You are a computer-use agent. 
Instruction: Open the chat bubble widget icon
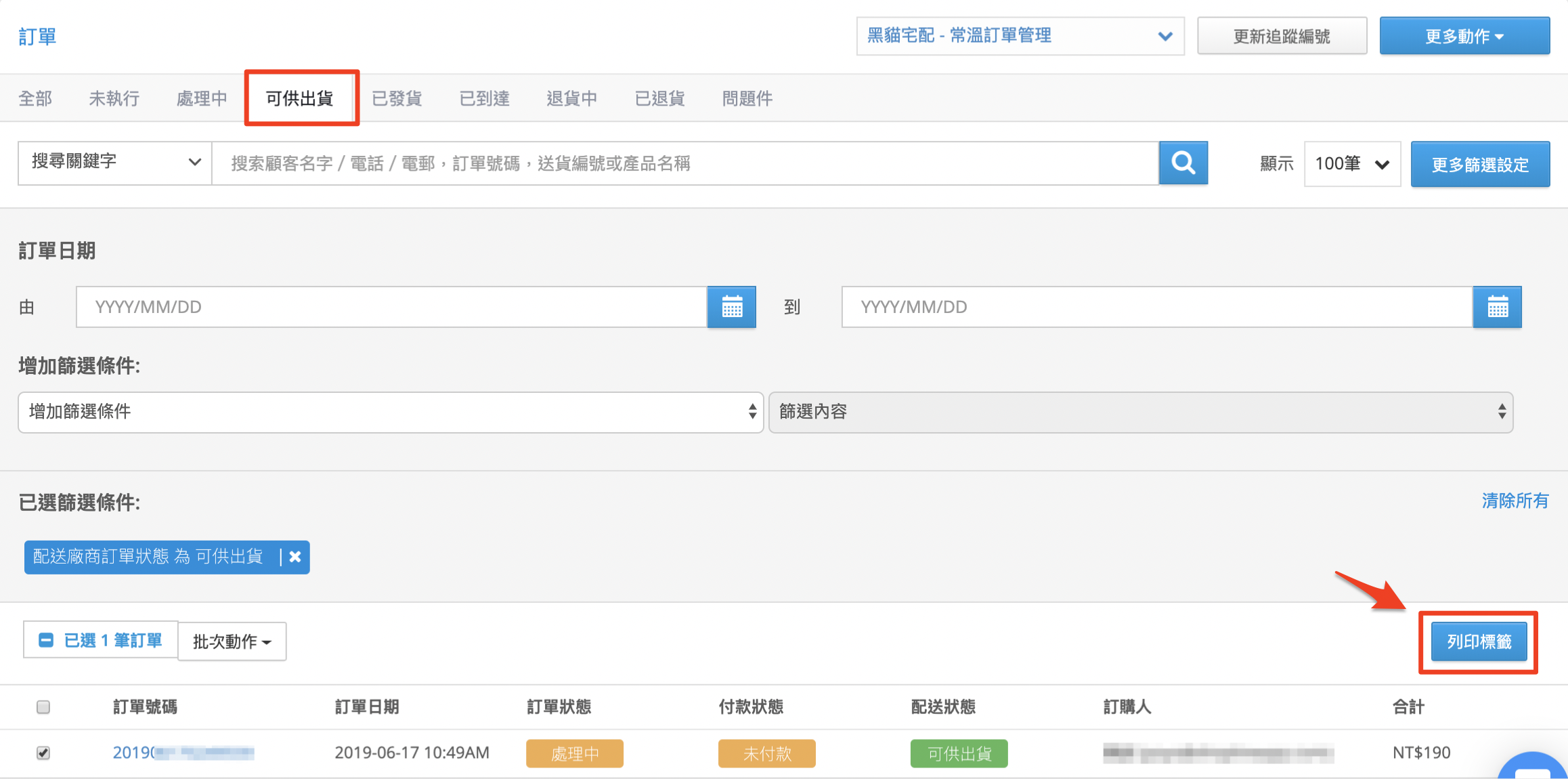tap(1533, 766)
